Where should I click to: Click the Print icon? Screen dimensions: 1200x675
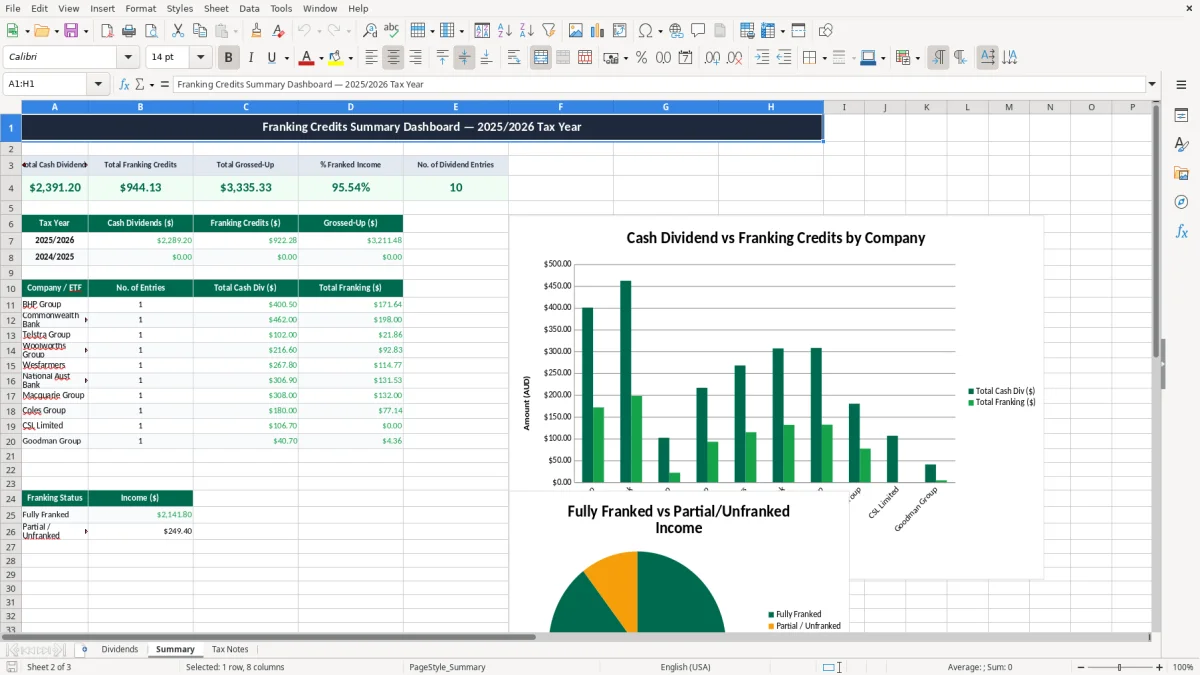pos(128,31)
